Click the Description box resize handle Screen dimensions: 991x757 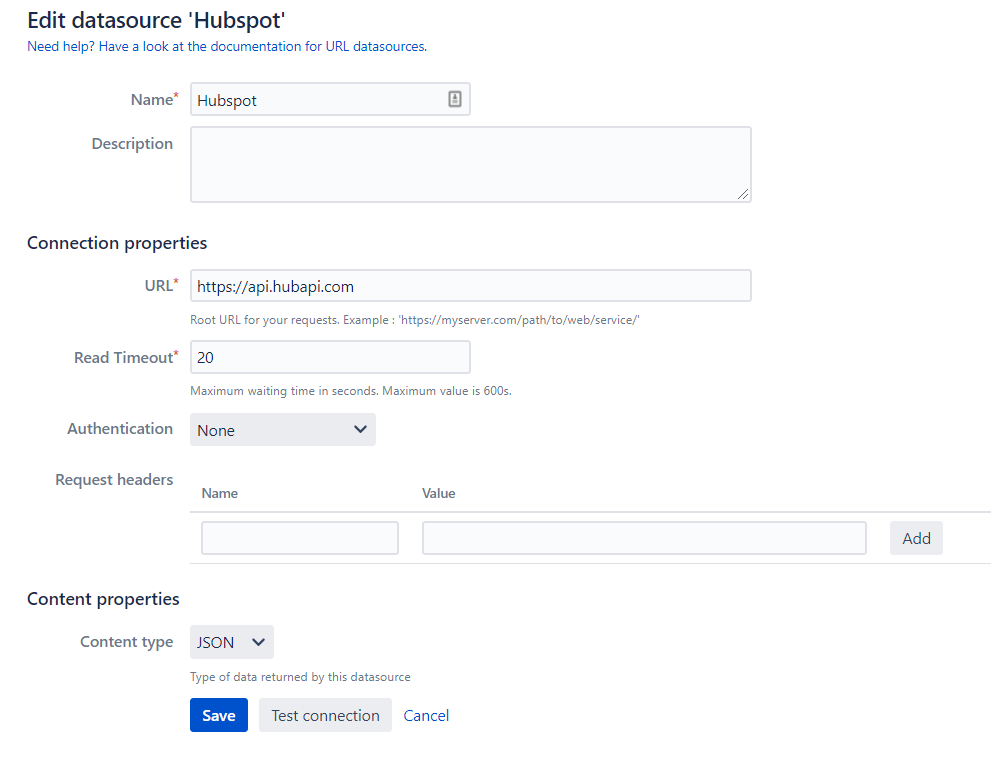pos(743,194)
